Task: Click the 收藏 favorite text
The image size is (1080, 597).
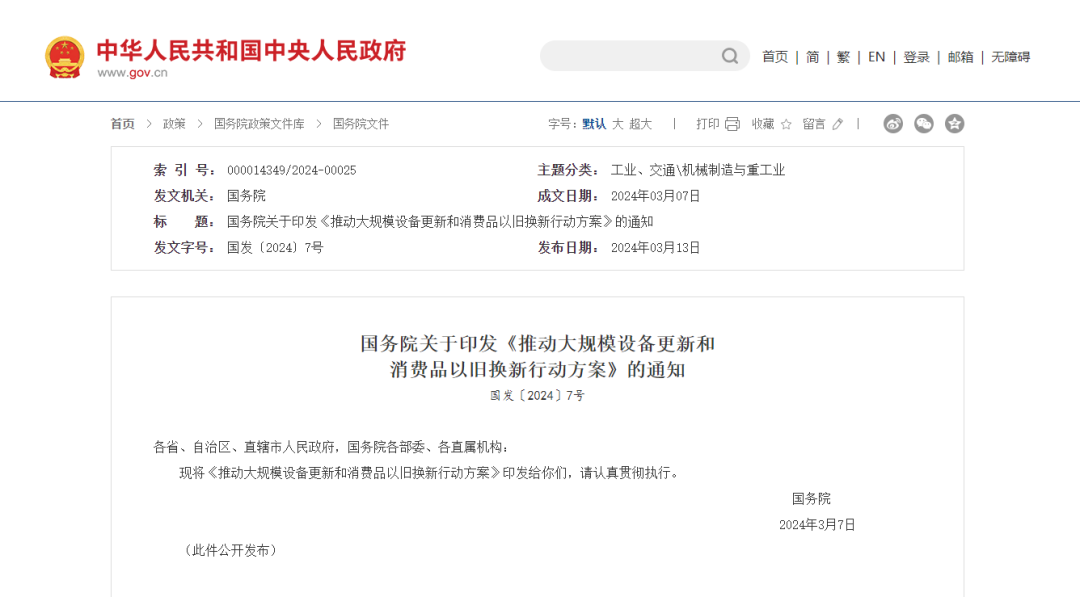Action: coord(763,124)
